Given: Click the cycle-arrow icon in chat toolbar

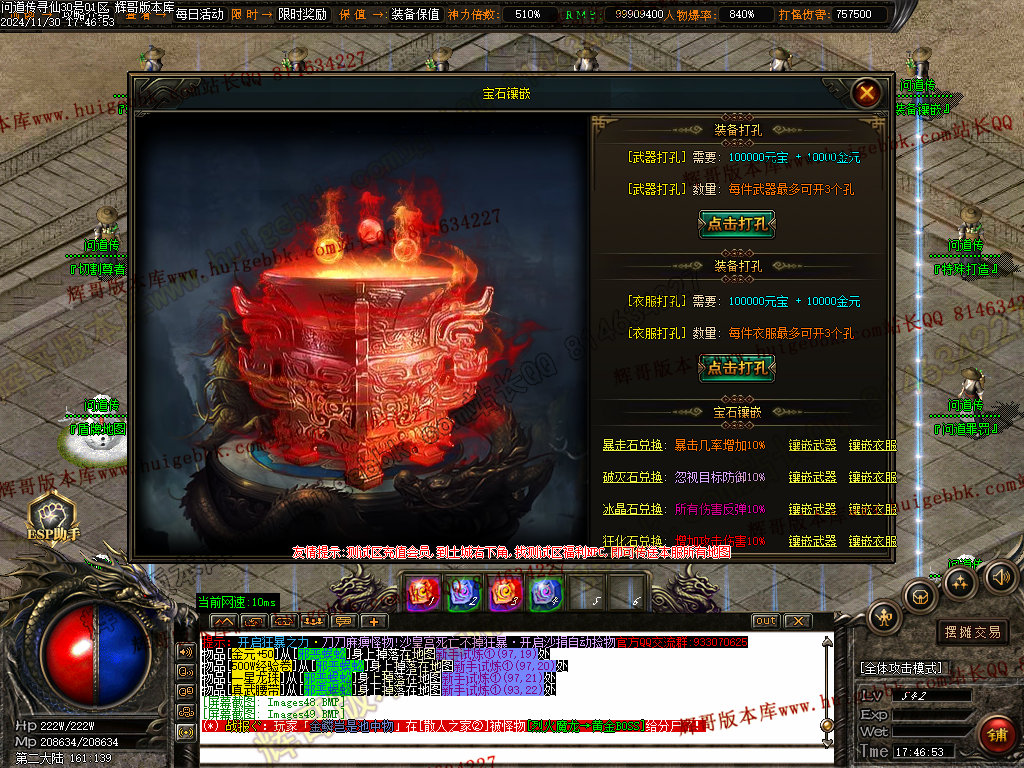Looking at the screenshot, I should pos(253,622).
